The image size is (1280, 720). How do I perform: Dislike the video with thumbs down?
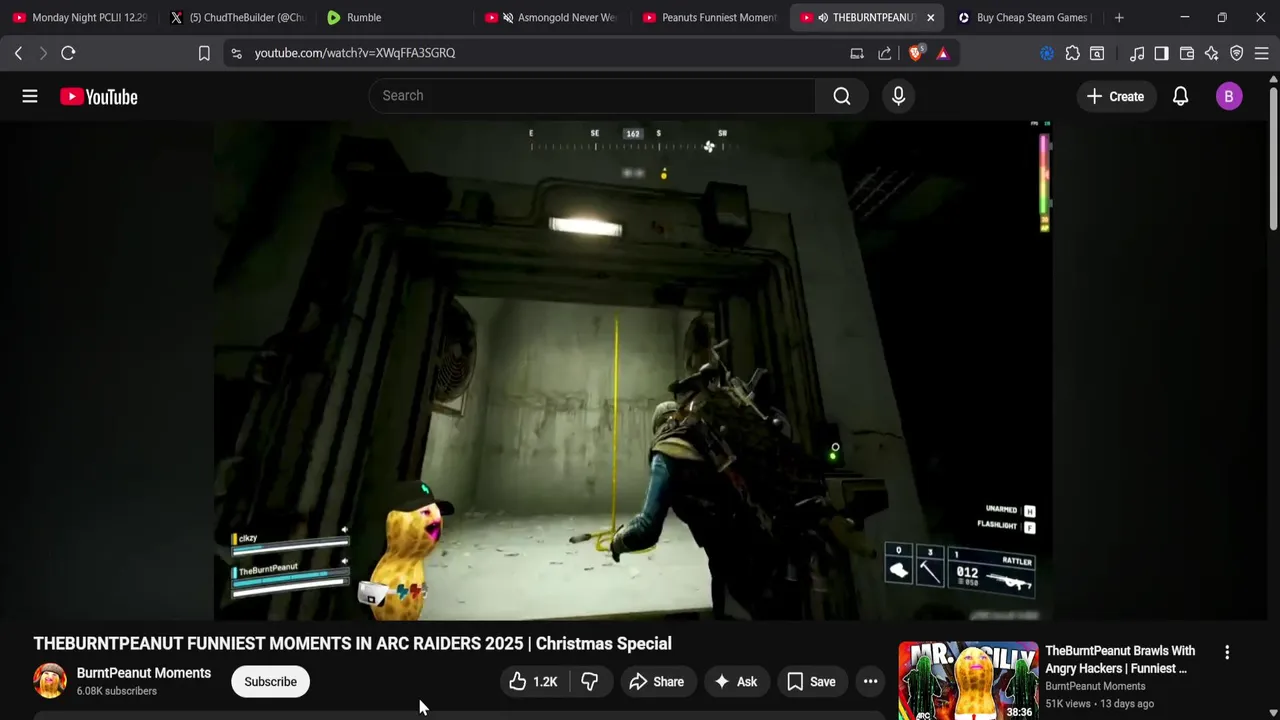[590, 682]
